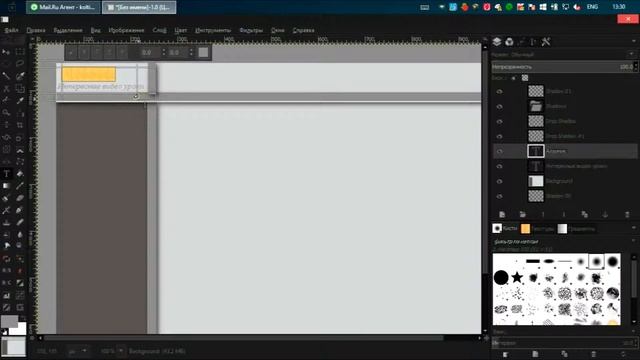Open the Выделение menu

pyautogui.click(x=68, y=30)
